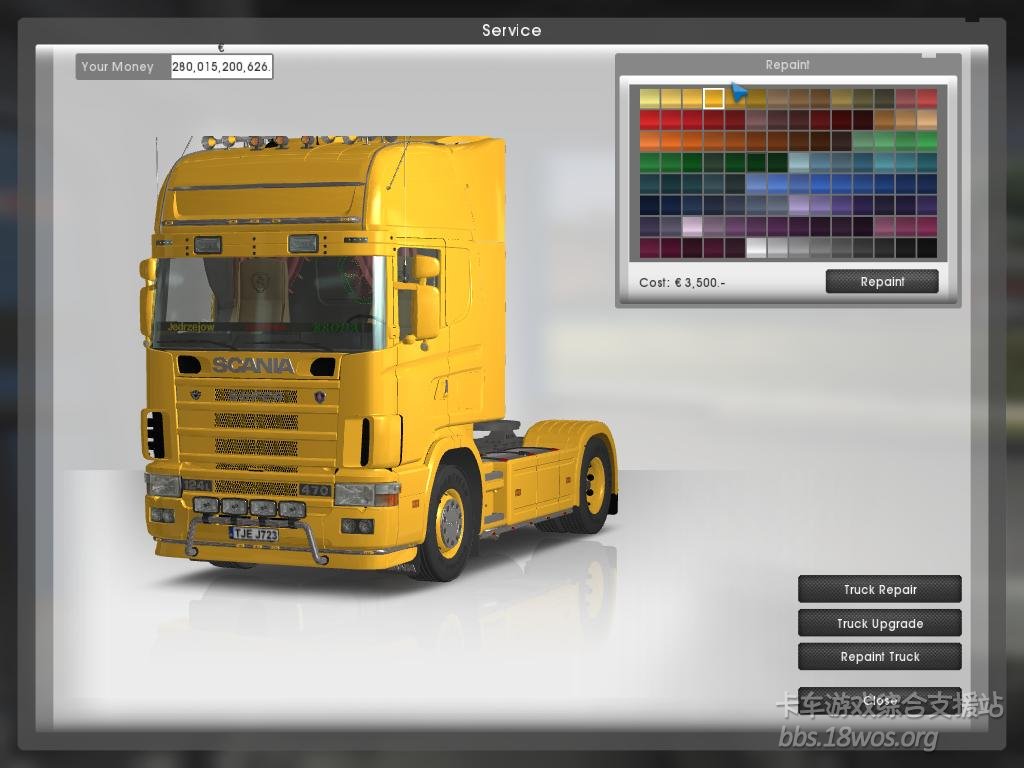The width and height of the screenshot is (1024, 768).
Task: Choose the dark maroon swatch at bottom-left corner
Action: click(649, 248)
